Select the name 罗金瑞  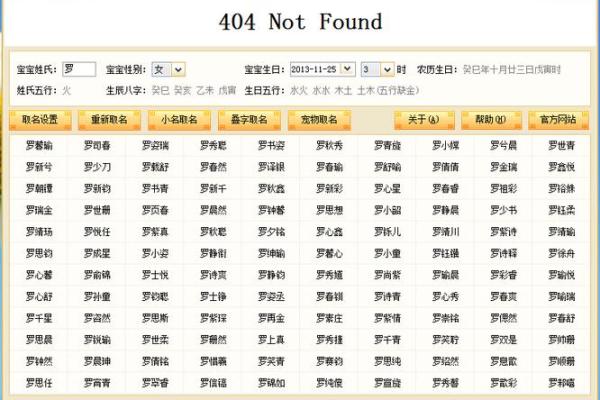(x=504, y=167)
